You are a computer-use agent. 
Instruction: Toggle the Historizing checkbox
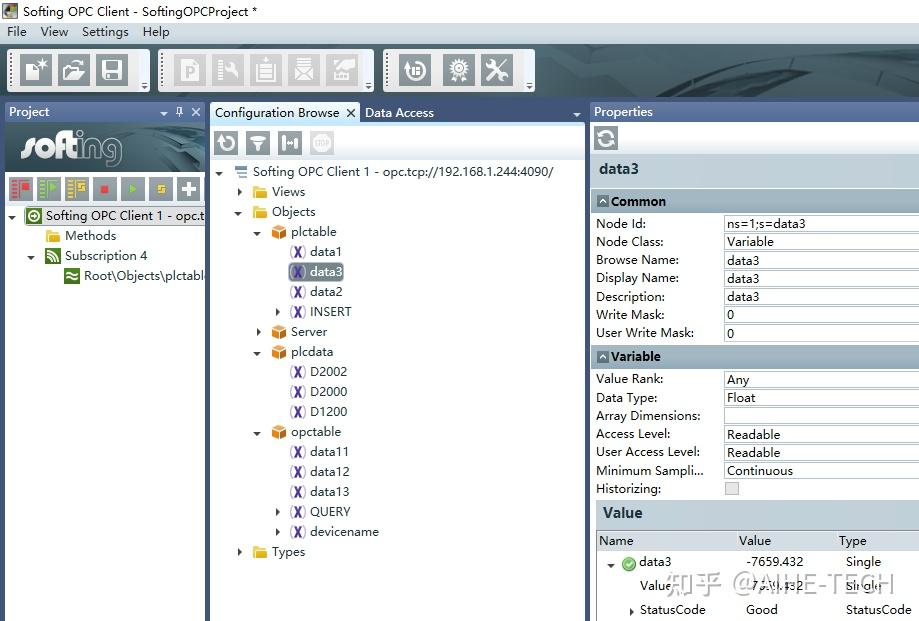coord(731,489)
